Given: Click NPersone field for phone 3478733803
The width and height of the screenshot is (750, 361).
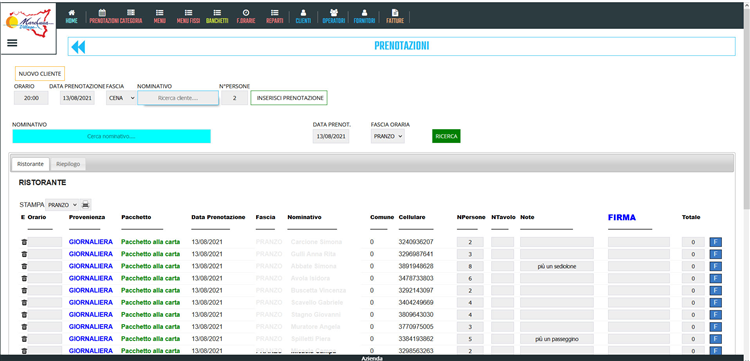Looking at the screenshot, I should 470,278.
